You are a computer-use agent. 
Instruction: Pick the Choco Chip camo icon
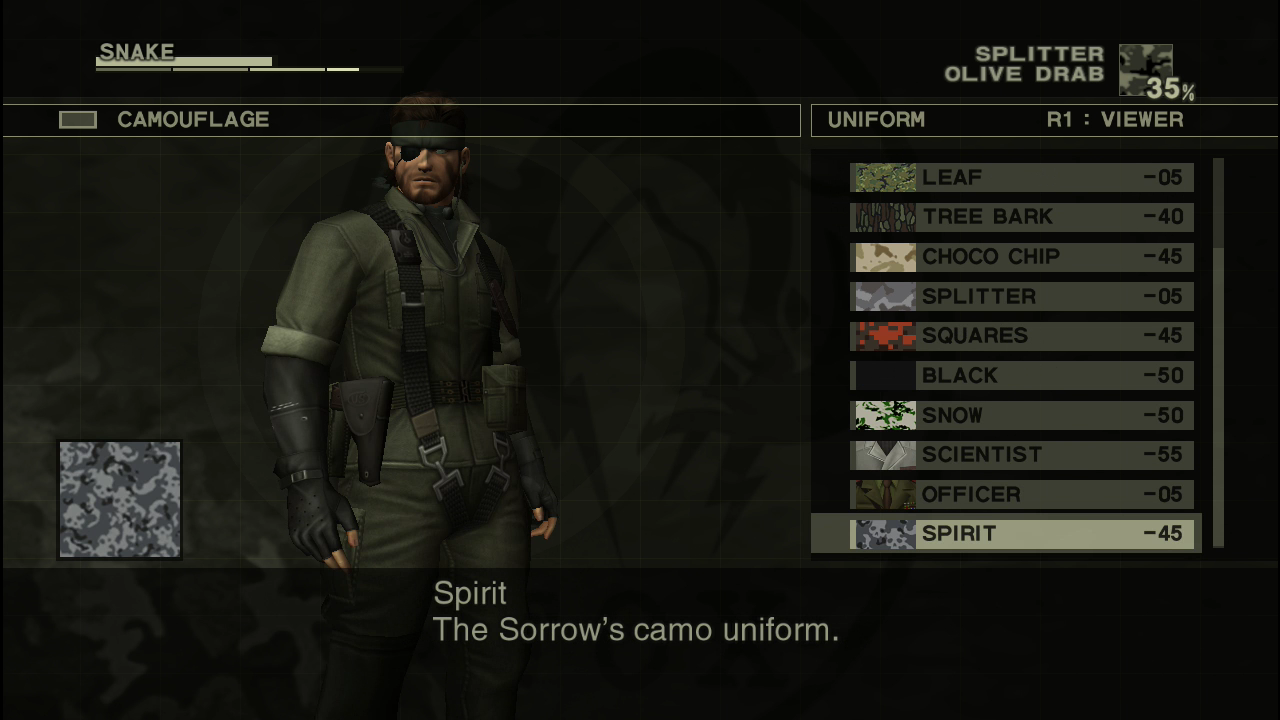pyautogui.click(x=884, y=257)
